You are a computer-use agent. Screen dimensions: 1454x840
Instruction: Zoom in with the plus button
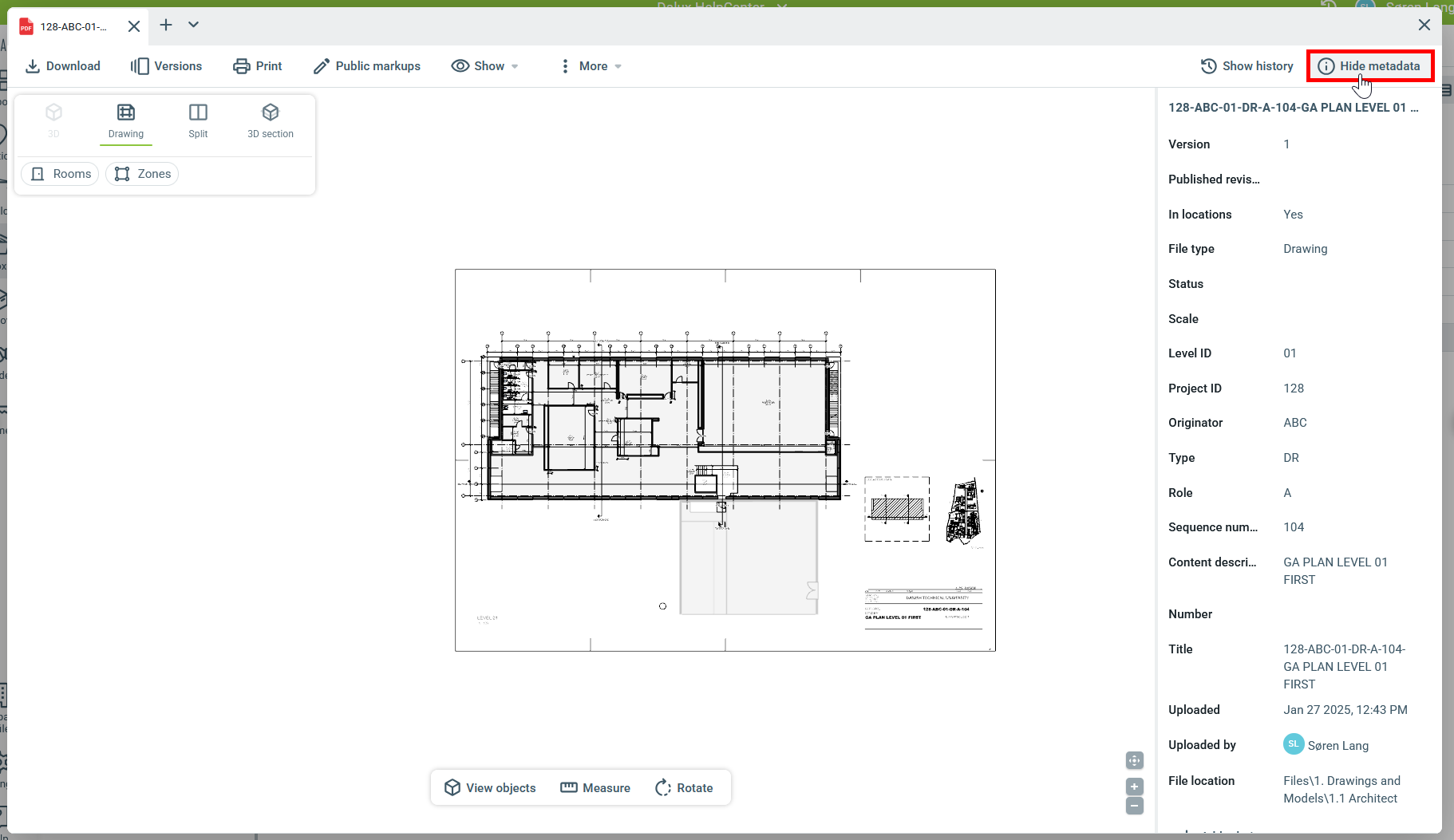(1134, 787)
